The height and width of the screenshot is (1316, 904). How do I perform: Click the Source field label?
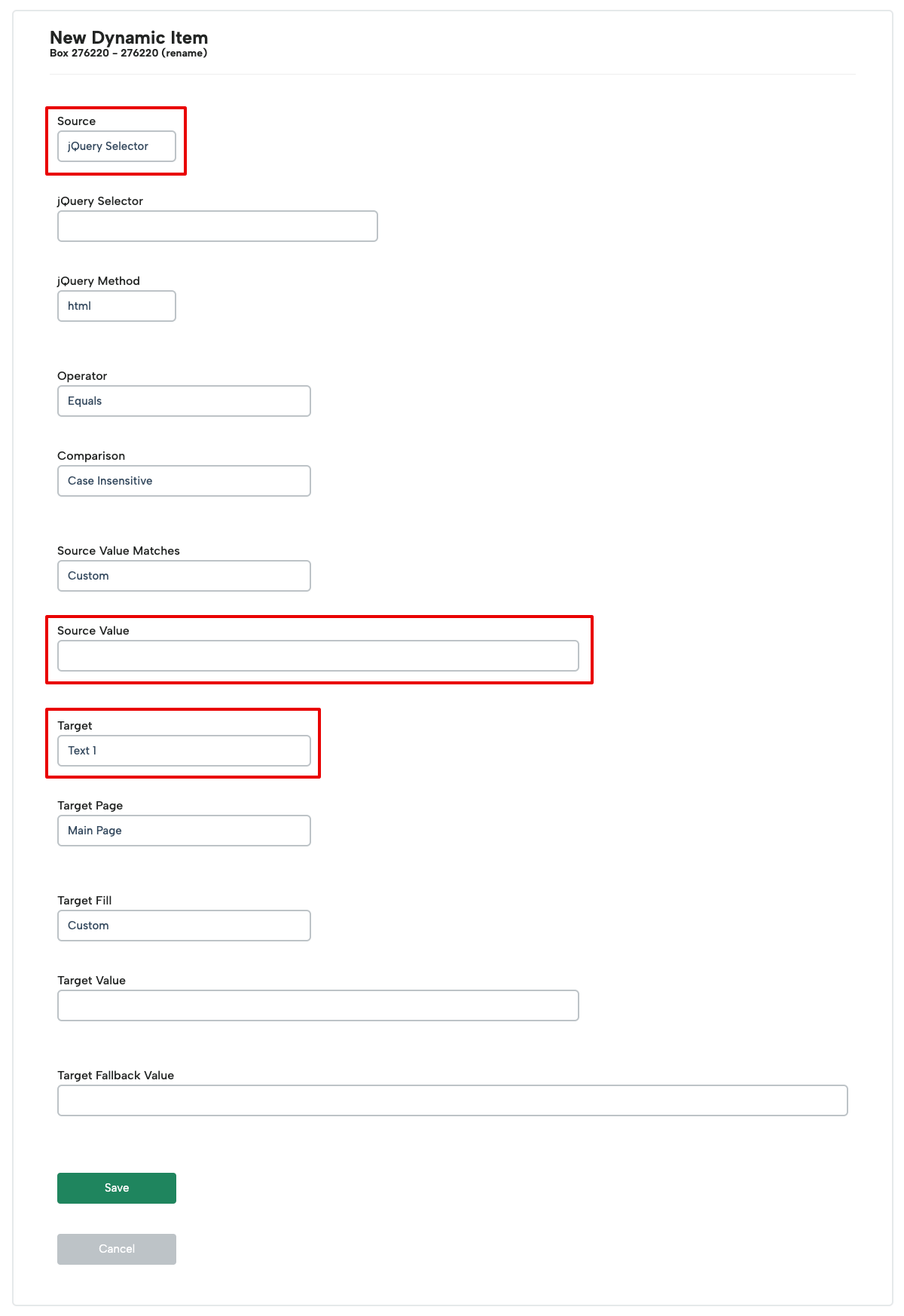tap(77, 121)
